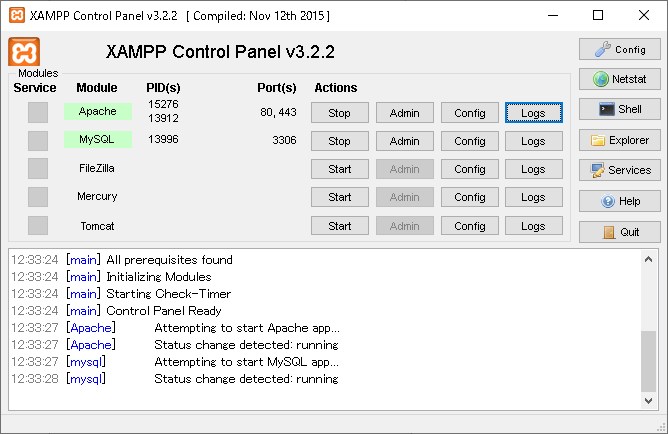668x434 pixels.
Task: Launch the Shell console
Action: 619,109
